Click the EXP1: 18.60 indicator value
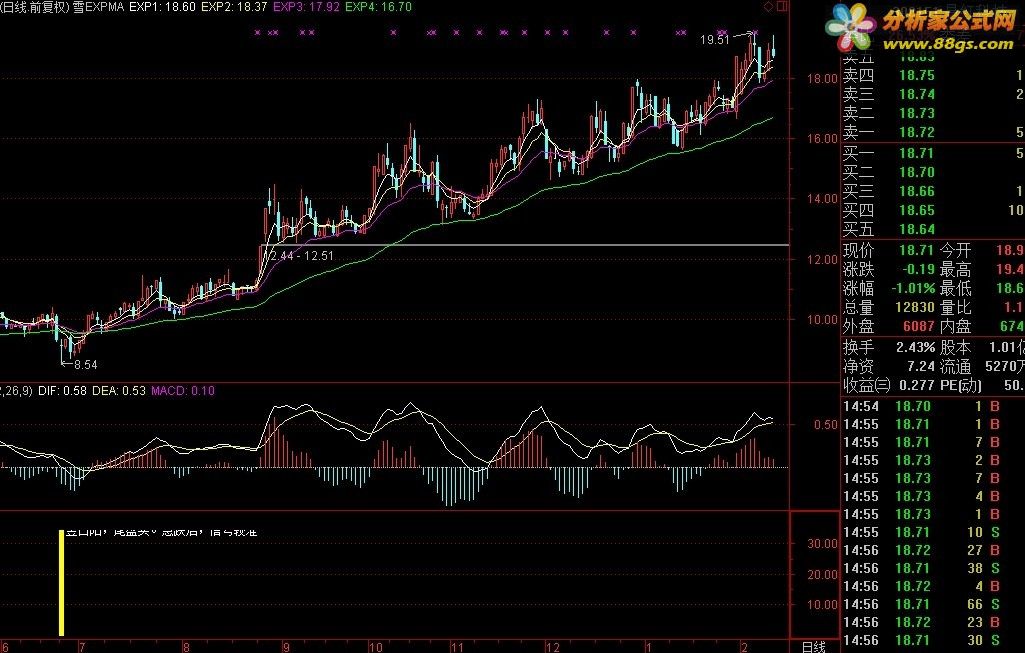This screenshot has width=1025, height=653. coord(162,7)
